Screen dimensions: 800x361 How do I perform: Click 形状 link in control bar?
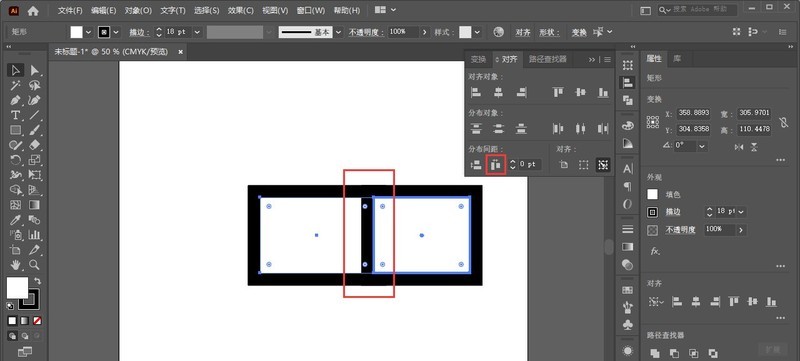tap(548, 32)
